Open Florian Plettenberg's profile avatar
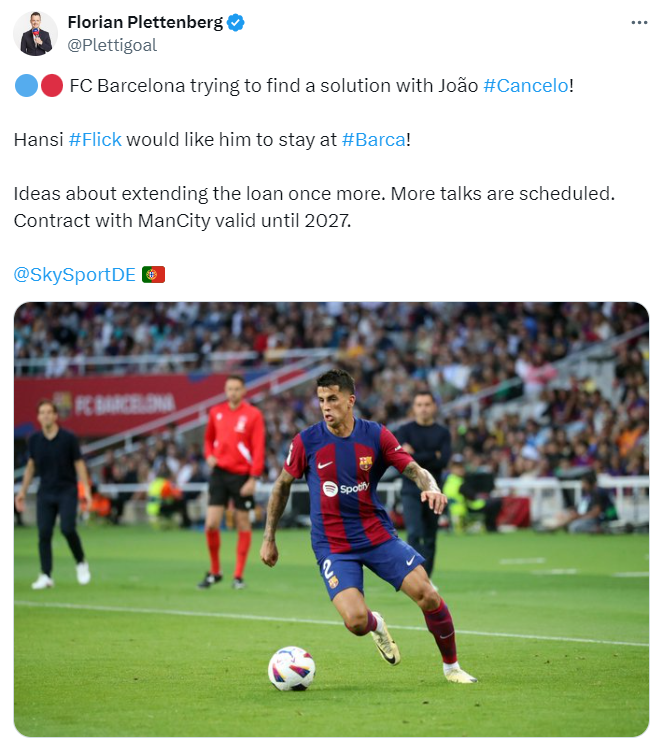Screen dimensions: 662x741 tap(35, 34)
